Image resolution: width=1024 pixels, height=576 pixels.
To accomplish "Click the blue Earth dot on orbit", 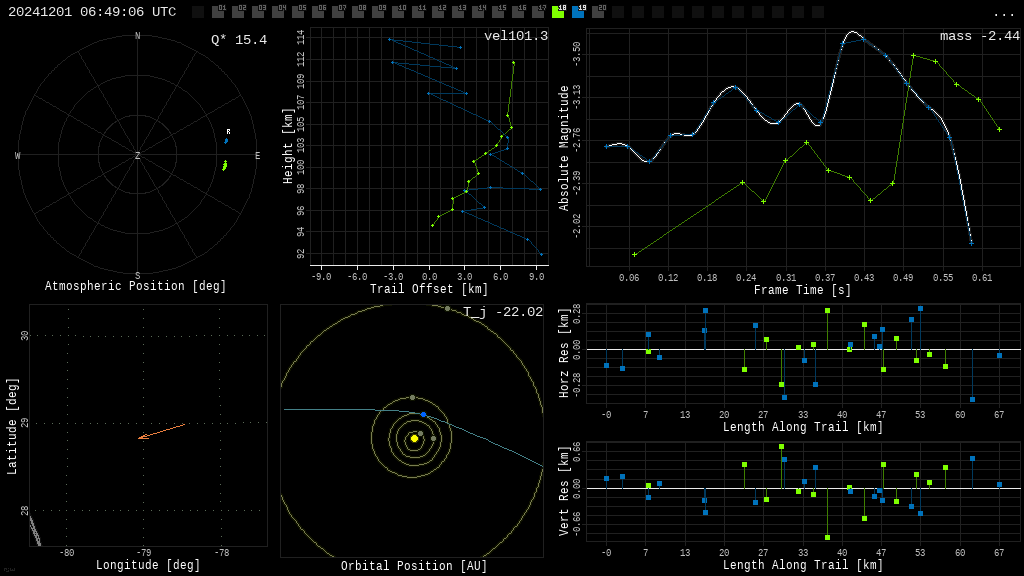I will (423, 415).
